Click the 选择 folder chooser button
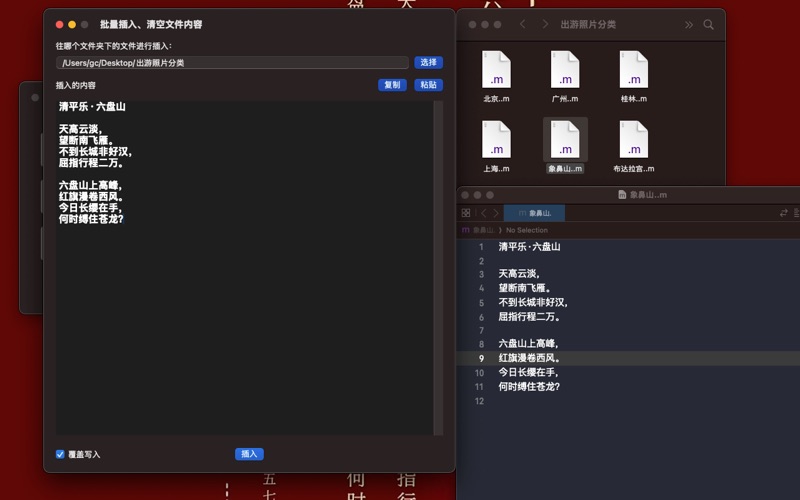Viewport: 800px width, 500px height. pos(428,62)
